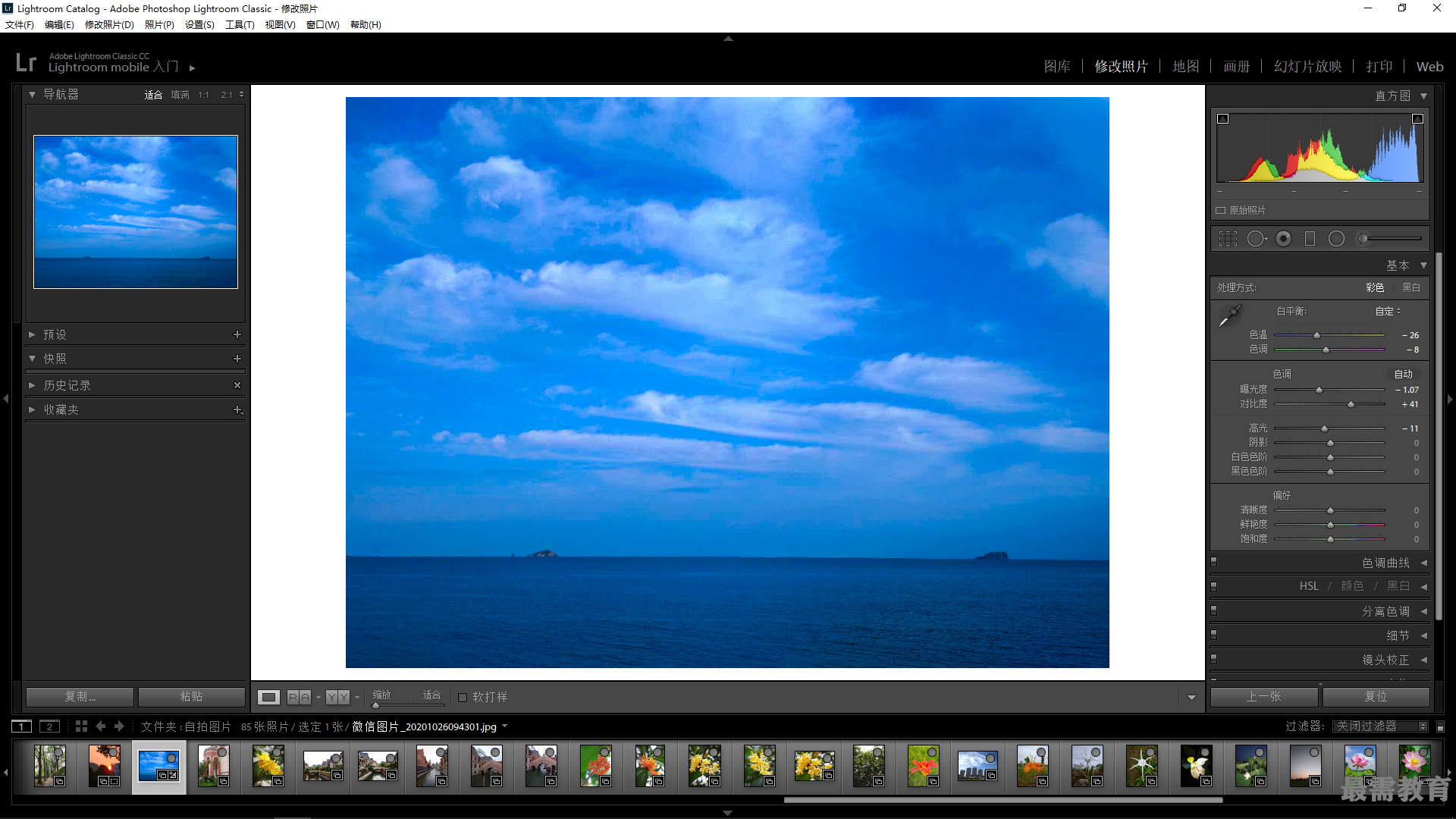The image size is (1456, 819).
Task: Select the Adjustment Brush tool
Action: pyautogui.click(x=1389, y=239)
